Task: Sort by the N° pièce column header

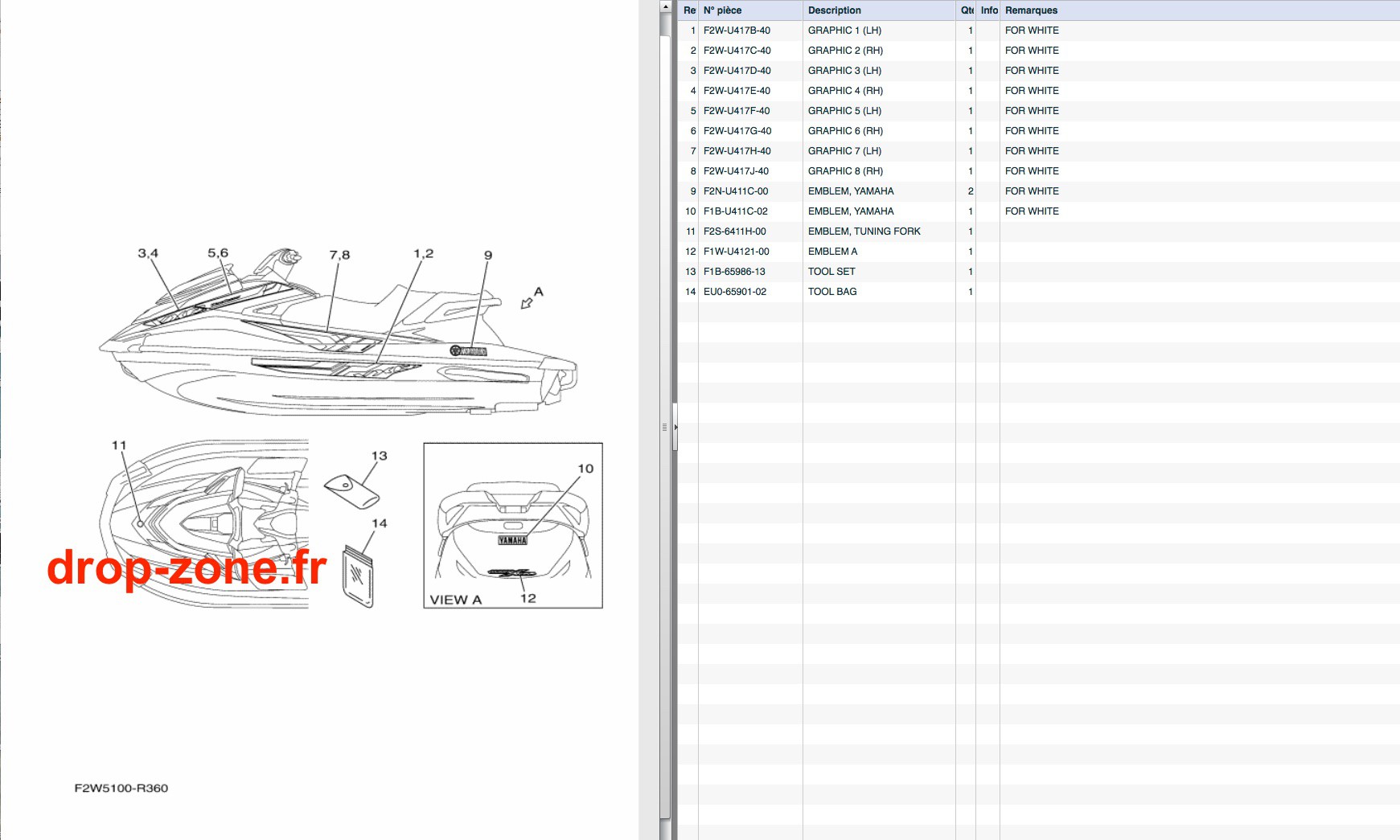Action: (x=750, y=10)
